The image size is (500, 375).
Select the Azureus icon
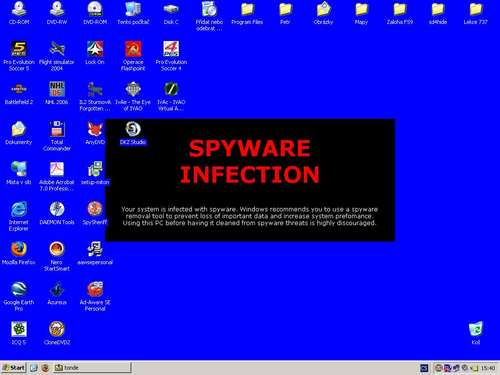click(57, 289)
